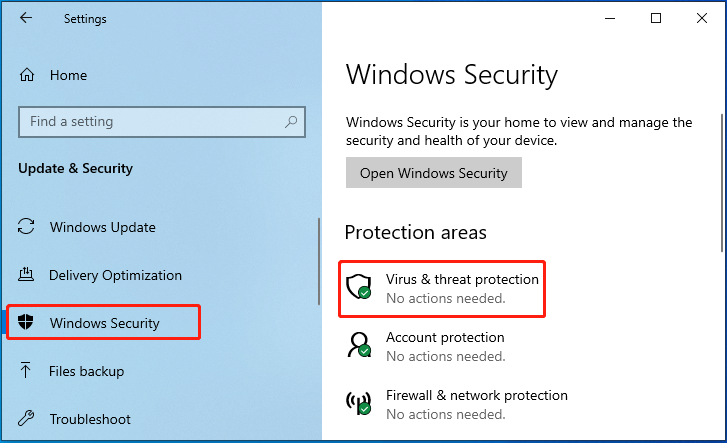727x443 pixels.
Task: Focus the Find a setting field
Action: pyautogui.click(x=162, y=122)
